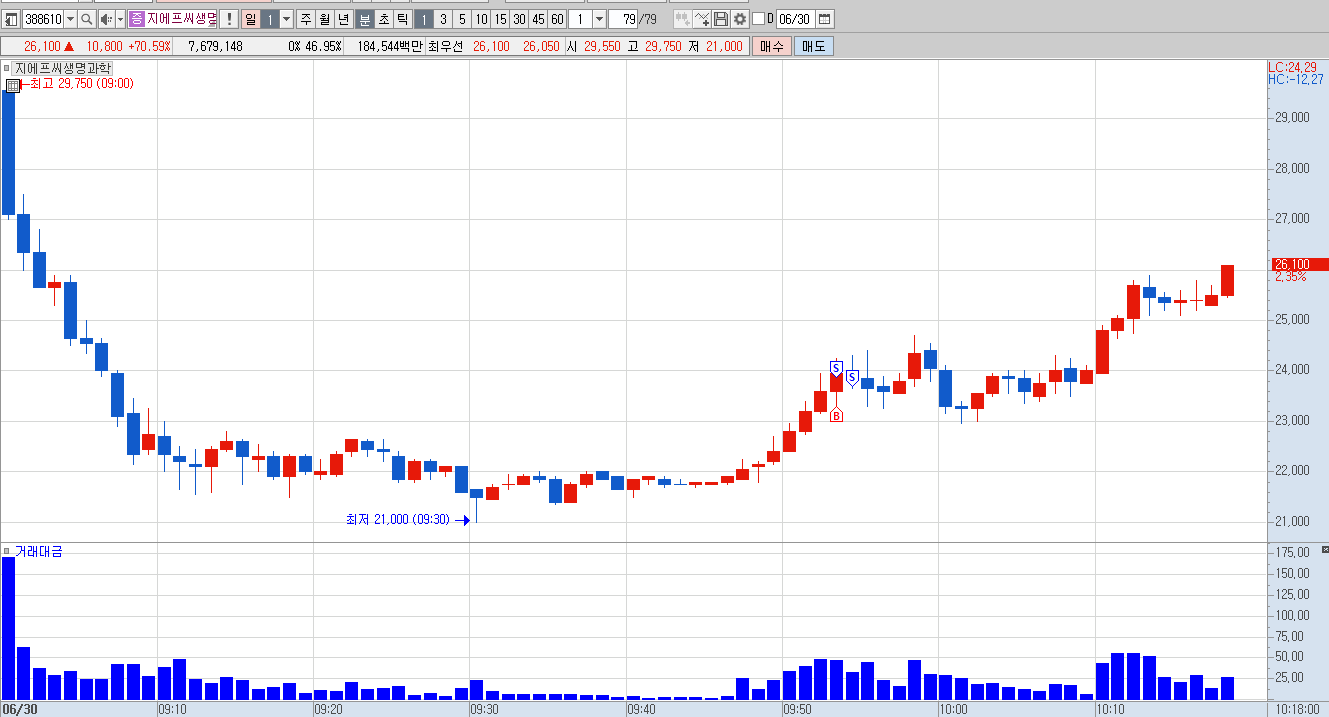Expand the stock code 388610 dropdown

point(70,19)
